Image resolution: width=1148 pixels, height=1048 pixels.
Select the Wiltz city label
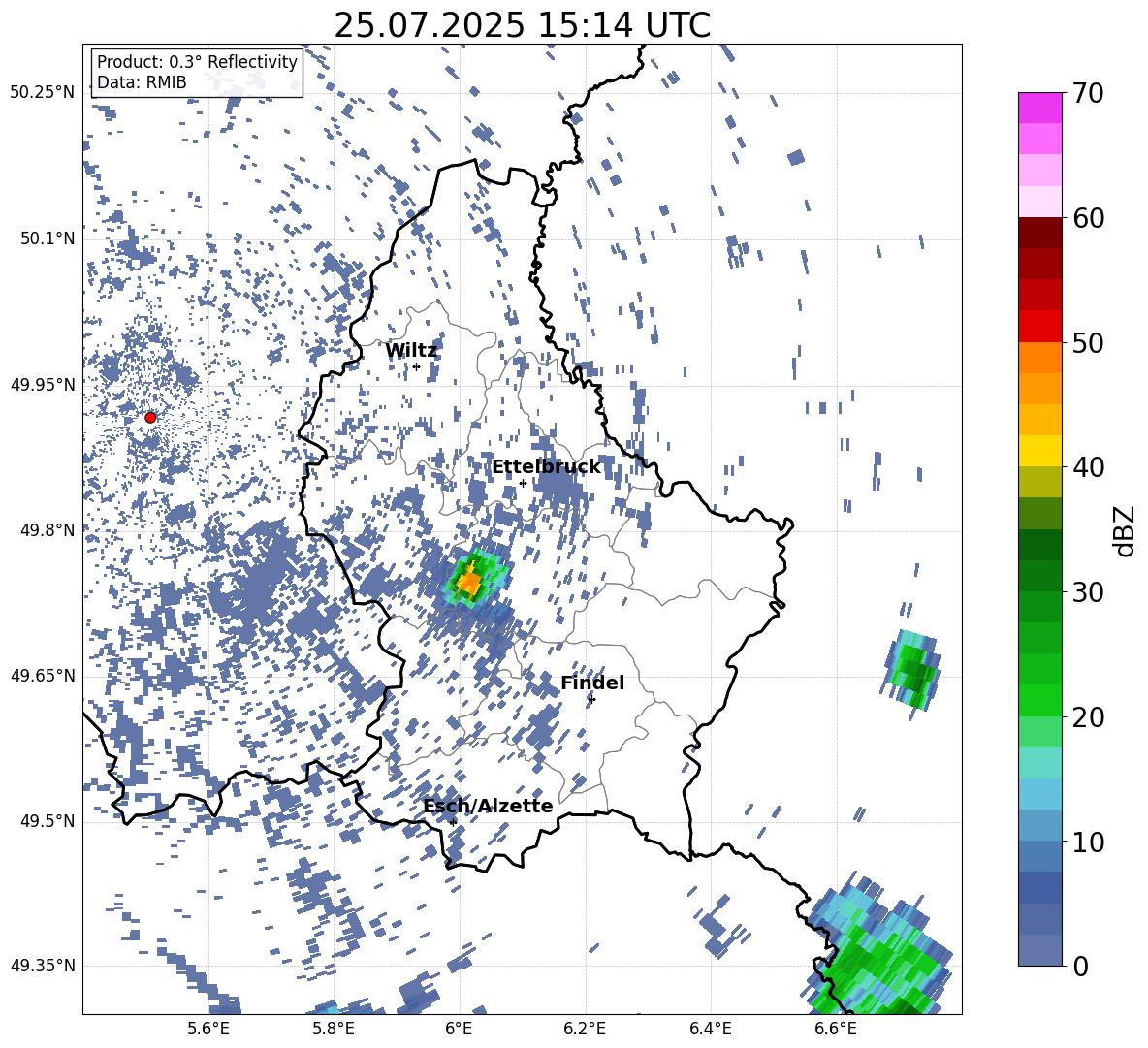[411, 351]
